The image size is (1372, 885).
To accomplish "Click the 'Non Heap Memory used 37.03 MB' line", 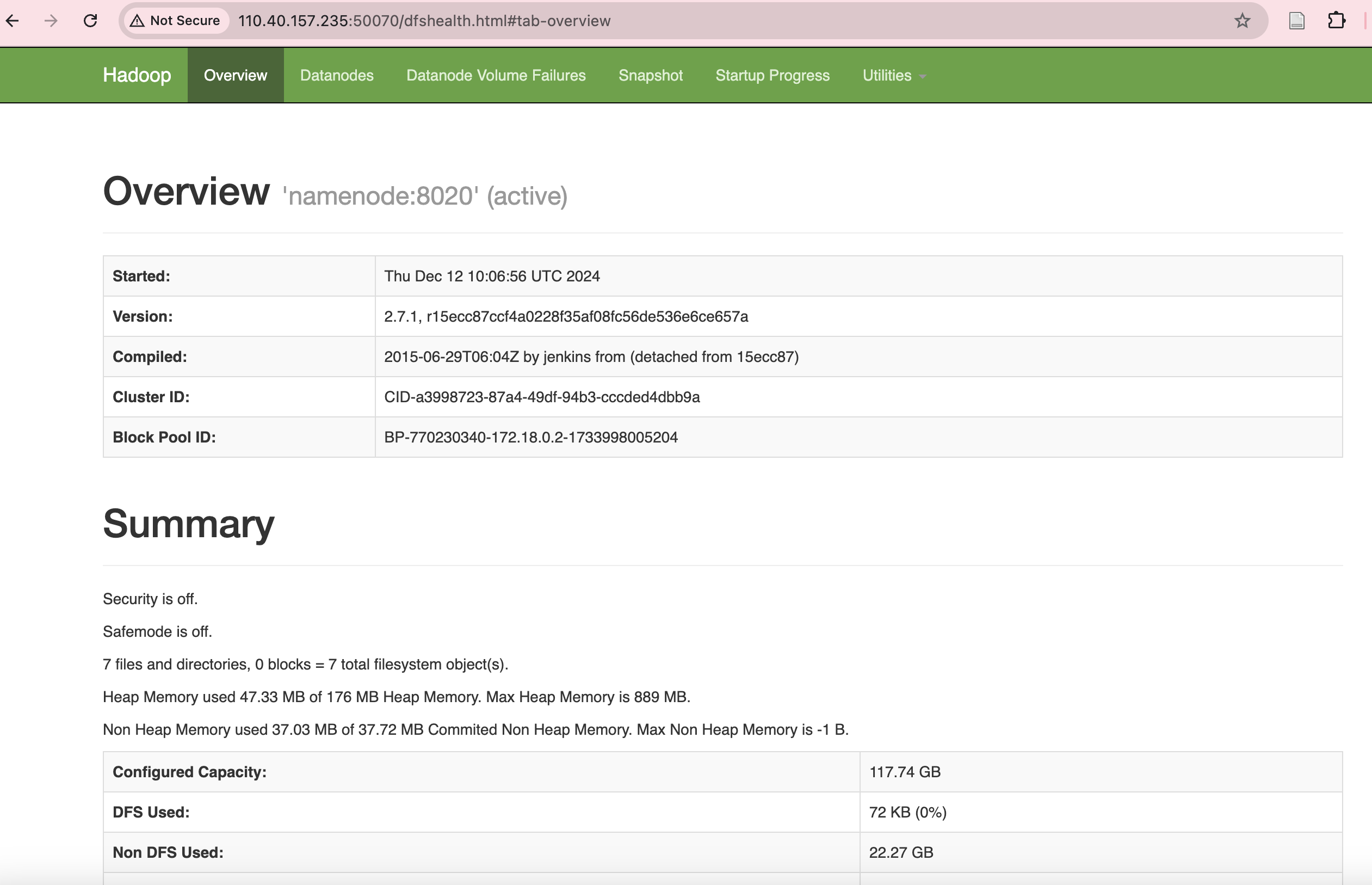I will tap(475, 730).
